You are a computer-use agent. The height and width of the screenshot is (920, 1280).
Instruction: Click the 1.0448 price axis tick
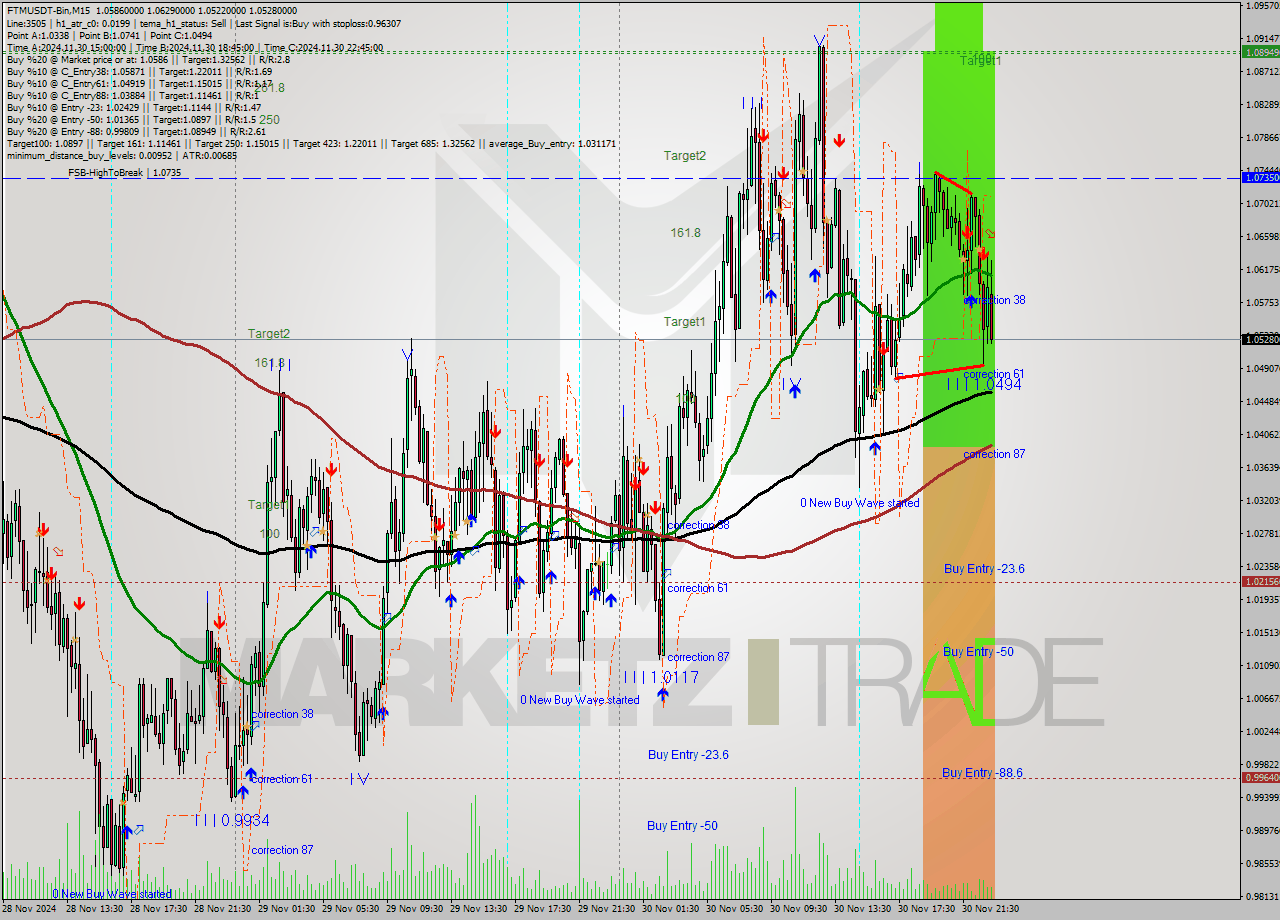[1263, 401]
